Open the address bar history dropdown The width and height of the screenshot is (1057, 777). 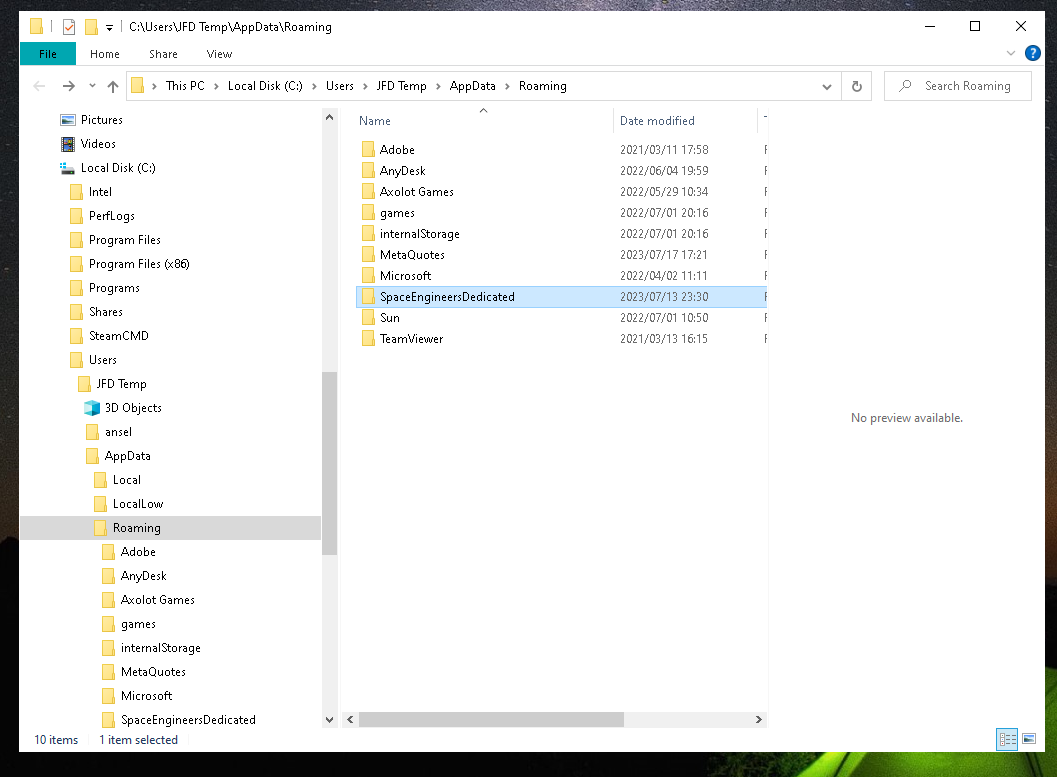tap(827, 86)
